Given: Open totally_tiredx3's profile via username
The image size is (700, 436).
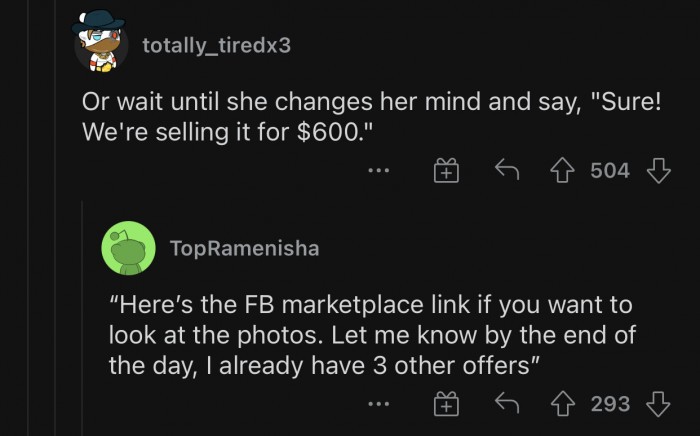Looking at the screenshot, I should [x=217, y=46].
